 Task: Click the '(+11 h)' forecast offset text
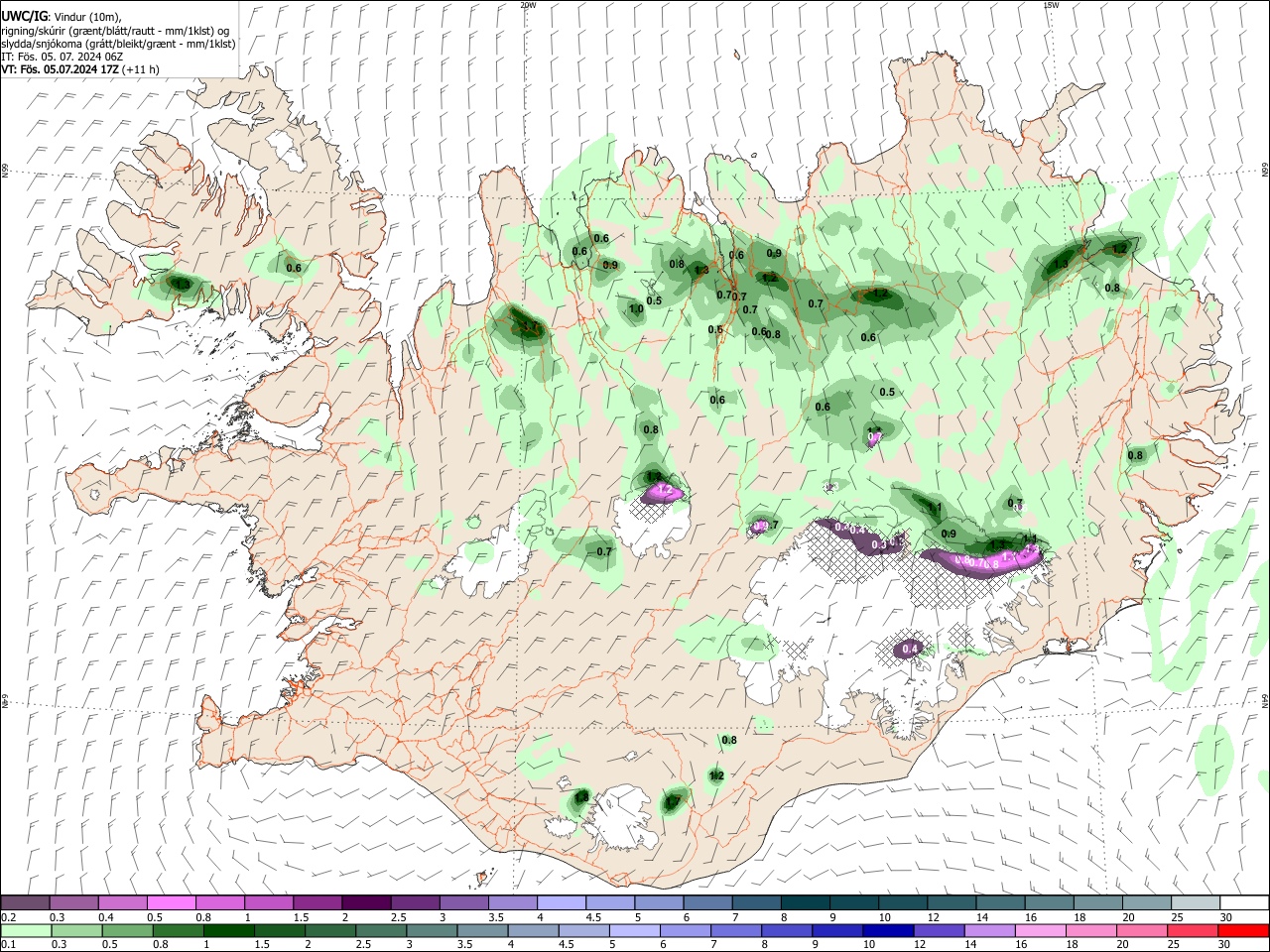142,69
